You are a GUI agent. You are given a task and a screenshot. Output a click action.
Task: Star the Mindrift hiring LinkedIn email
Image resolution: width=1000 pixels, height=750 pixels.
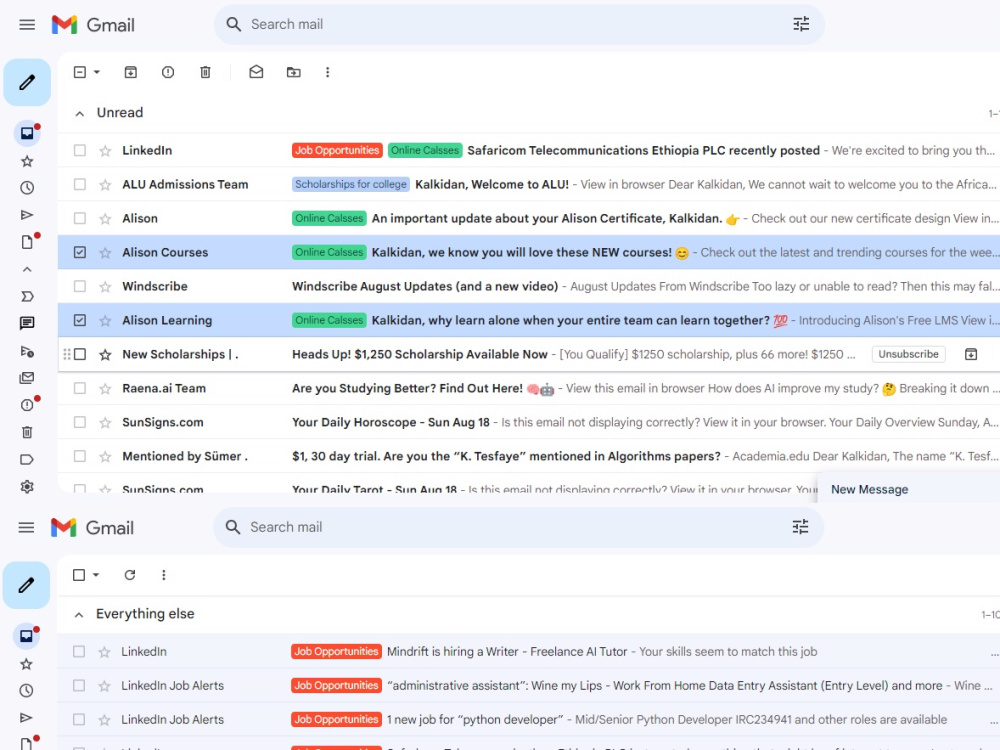point(105,652)
